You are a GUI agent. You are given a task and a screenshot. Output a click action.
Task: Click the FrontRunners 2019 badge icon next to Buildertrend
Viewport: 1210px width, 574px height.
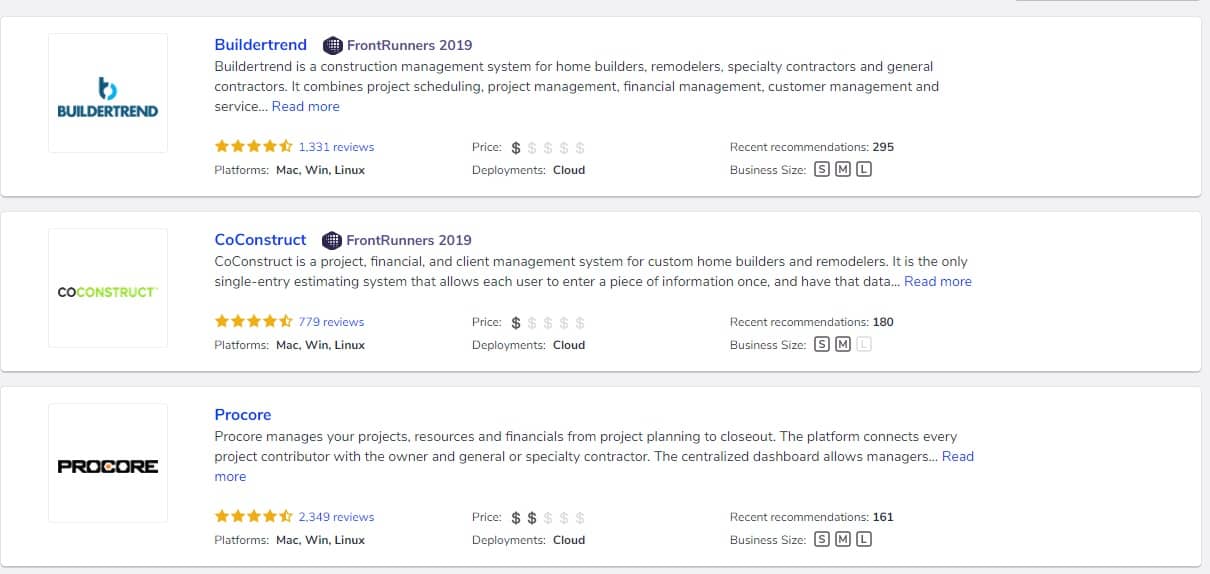pos(332,45)
